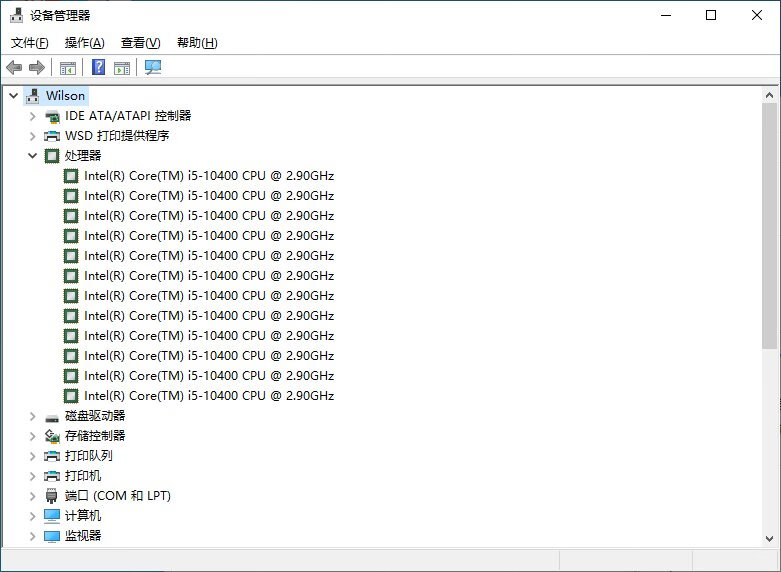Click the Wilson computer node icon
781x572 pixels.
click(x=33, y=96)
